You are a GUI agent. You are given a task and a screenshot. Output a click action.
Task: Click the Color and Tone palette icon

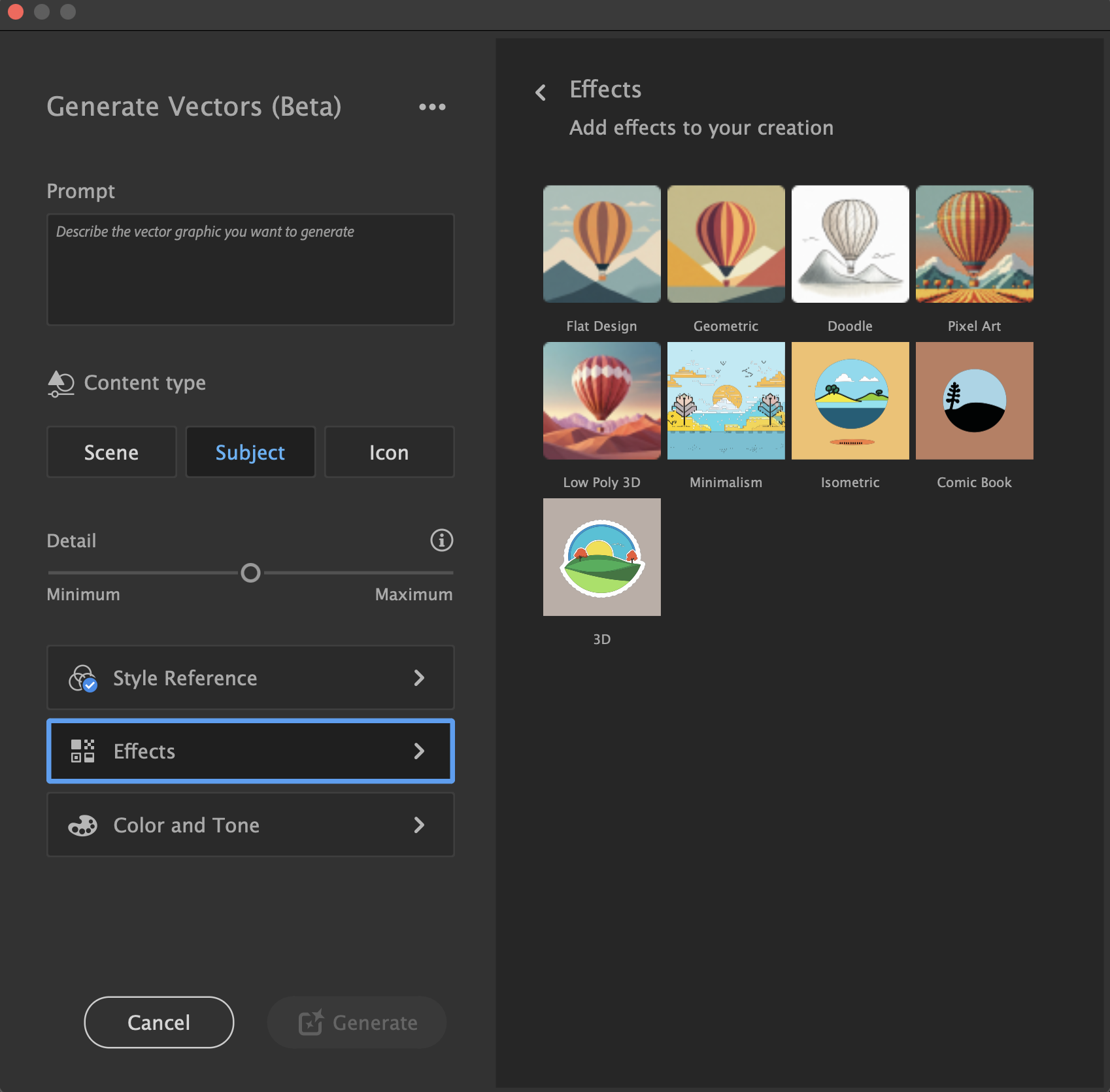point(82,825)
